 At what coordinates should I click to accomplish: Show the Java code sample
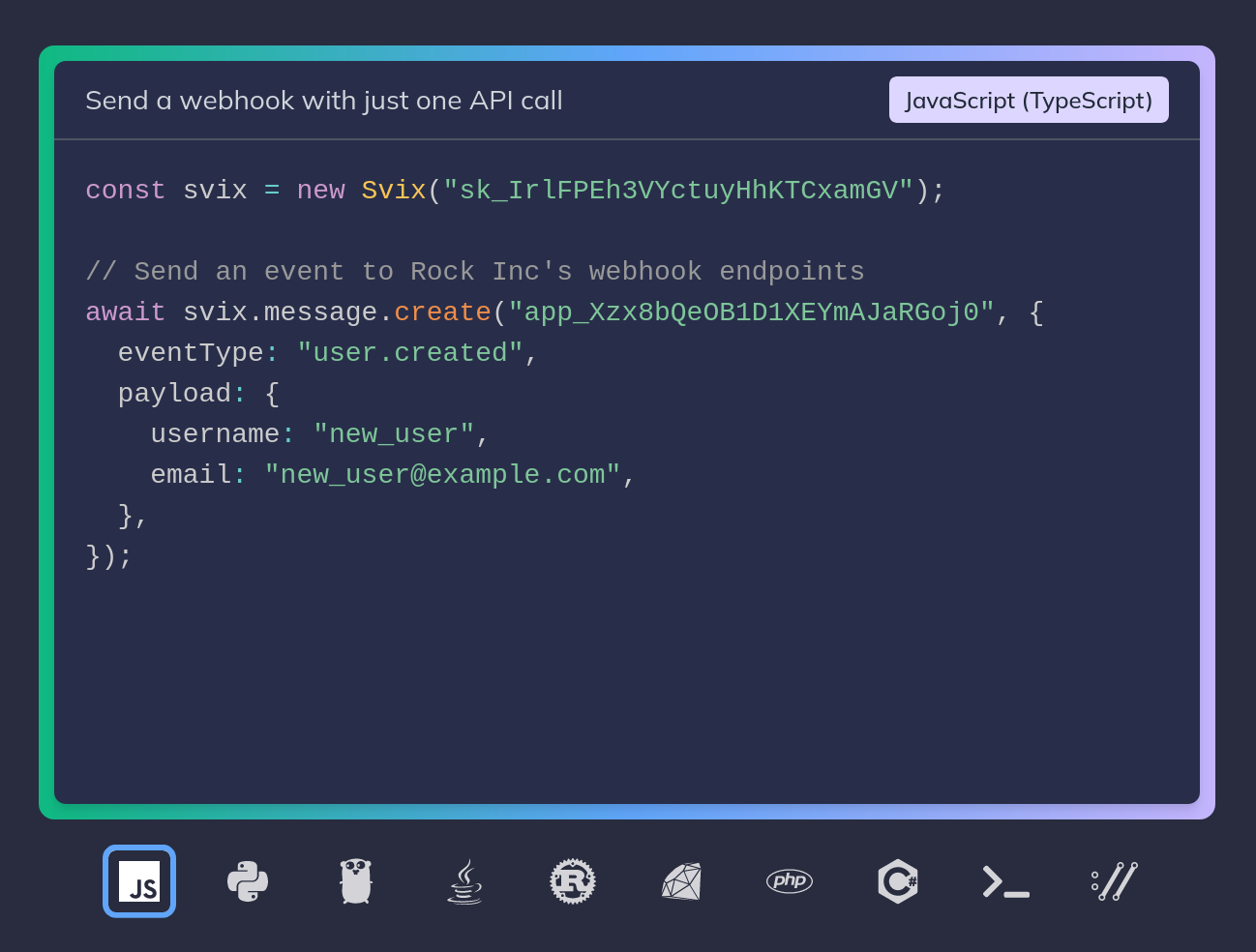(464, 881)
